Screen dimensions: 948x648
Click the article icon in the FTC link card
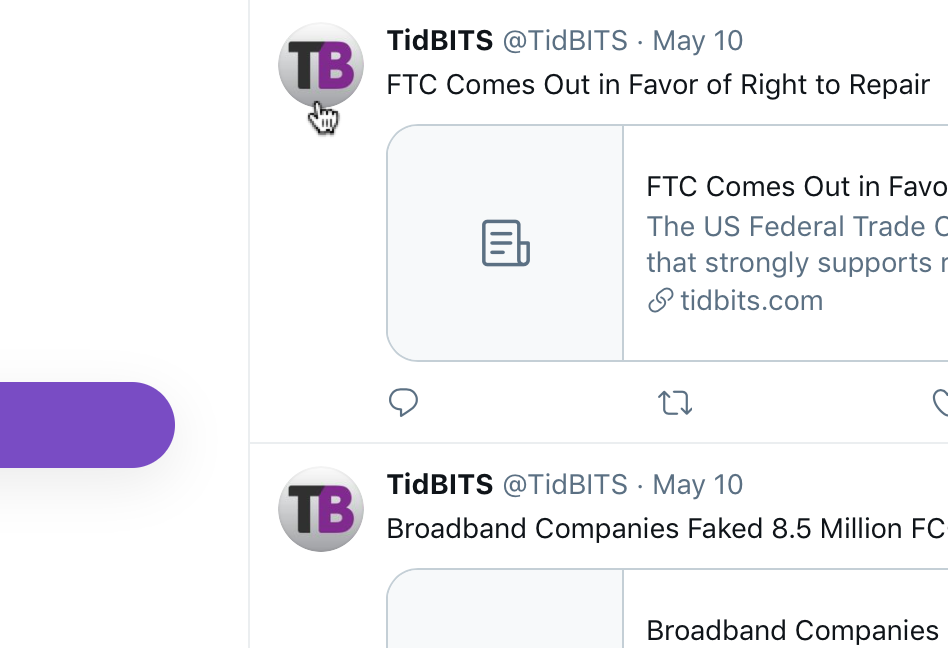point(505,244)
